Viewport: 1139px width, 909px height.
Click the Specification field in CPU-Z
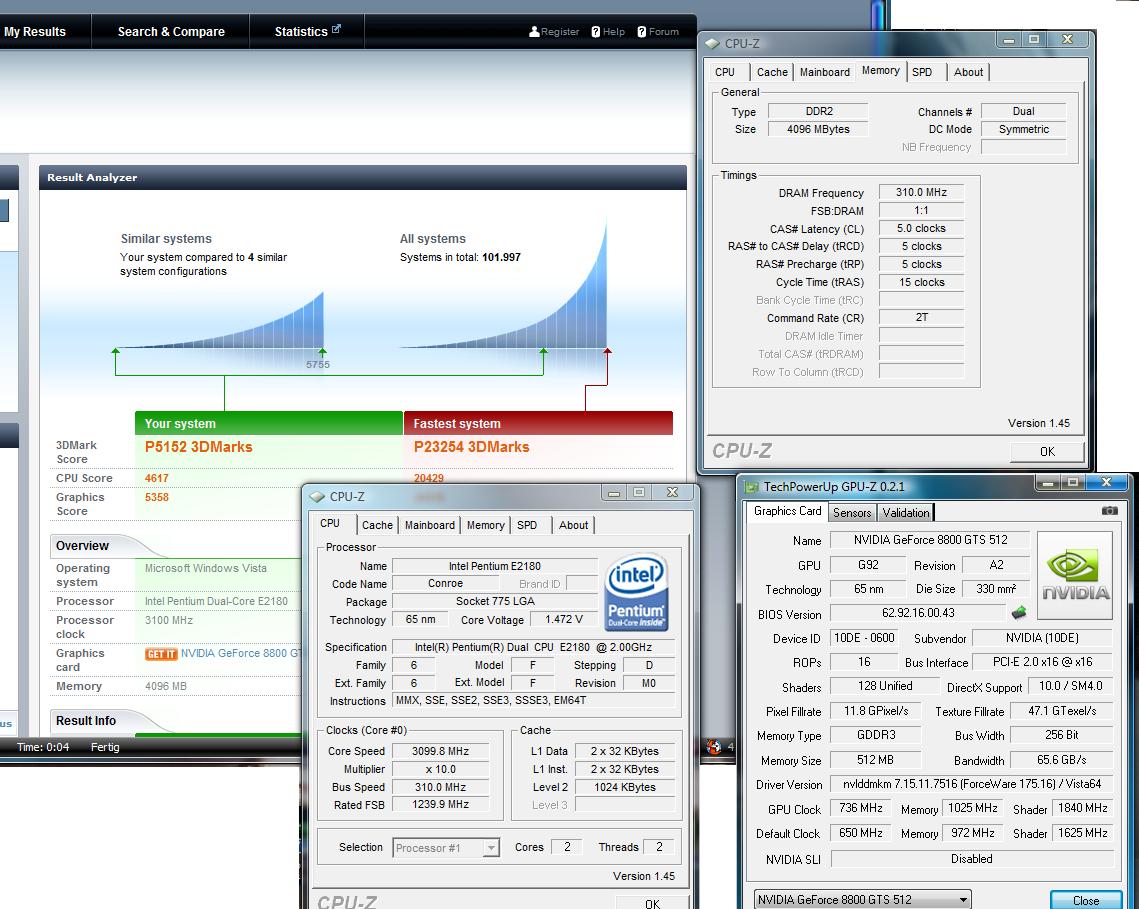pyautogui.click(x=533, y=647)
